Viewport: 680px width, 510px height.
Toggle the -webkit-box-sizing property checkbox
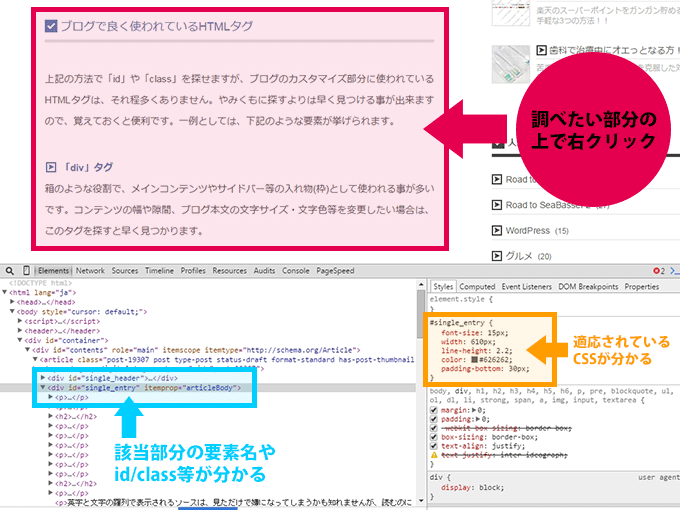[434, 428]
